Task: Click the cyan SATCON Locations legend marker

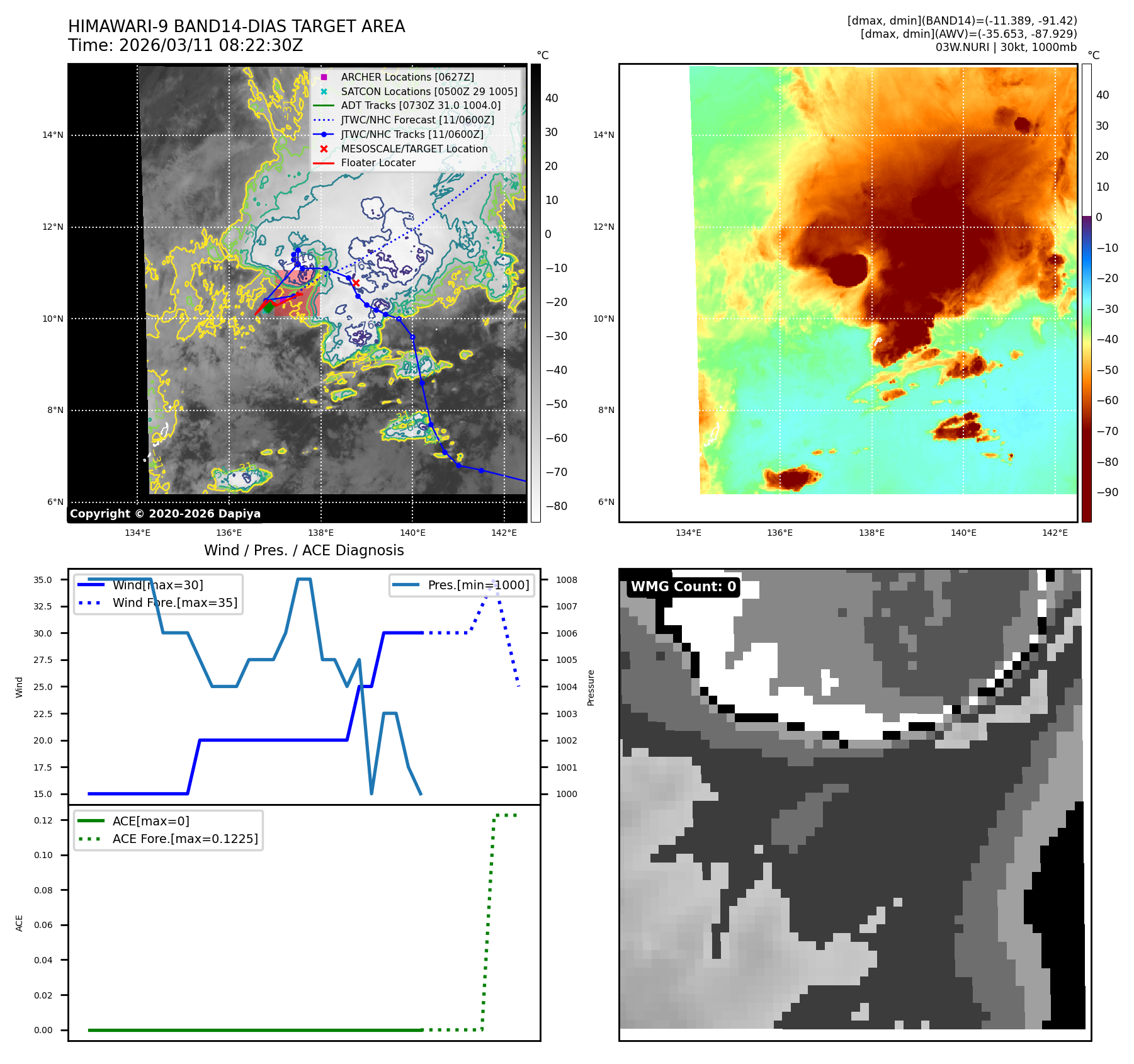Action: coord(324,91)
